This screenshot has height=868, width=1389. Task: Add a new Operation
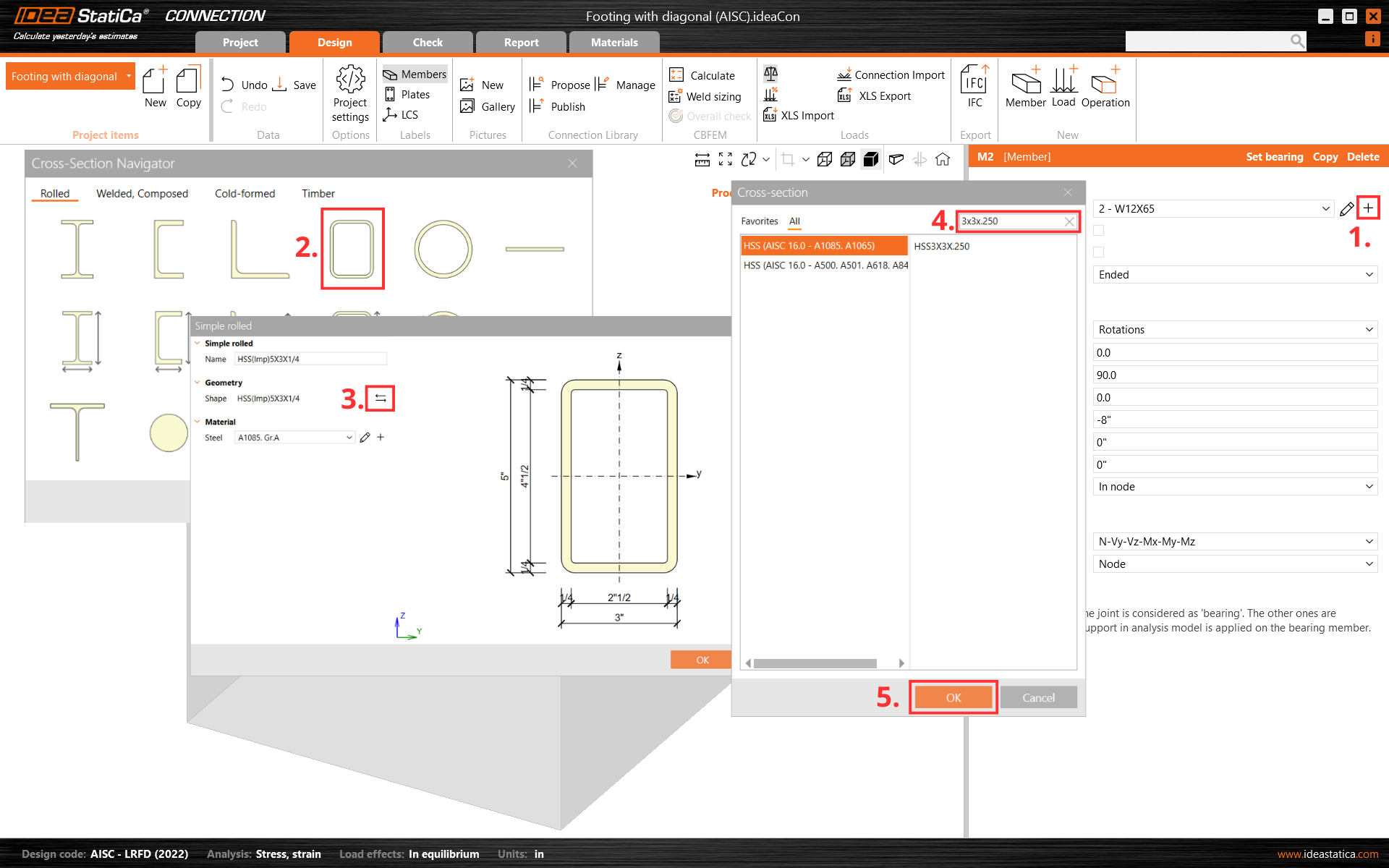(1105, 87)
